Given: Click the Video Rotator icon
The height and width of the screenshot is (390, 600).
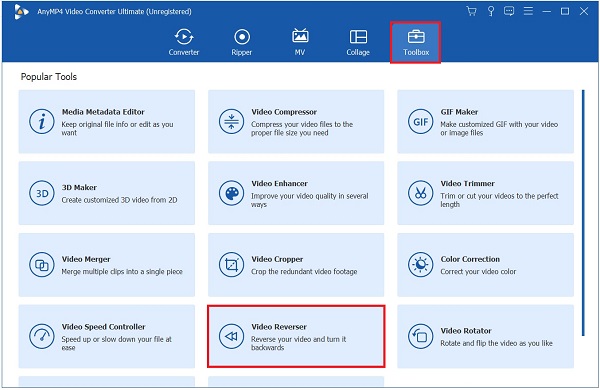Looking at the screenshot, I should (421, 336).
